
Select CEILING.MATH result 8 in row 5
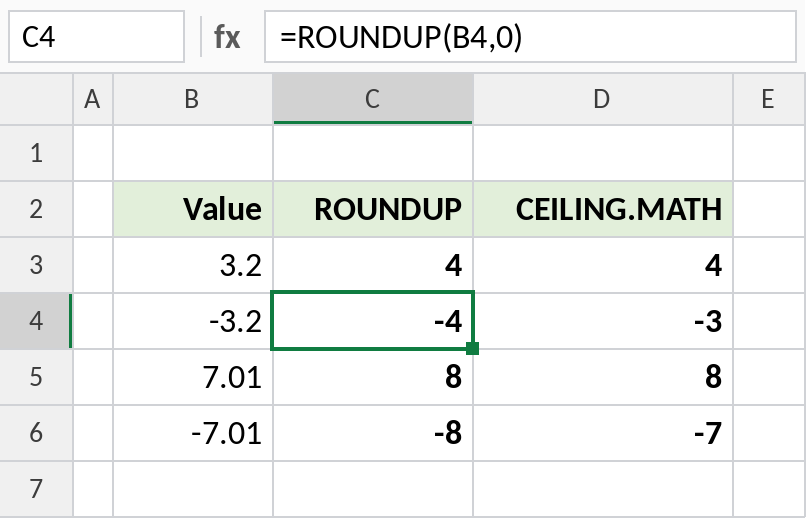pyautogui.click(x=602, y=377)
